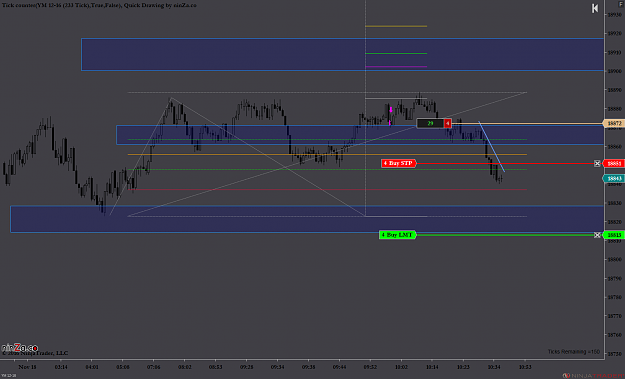Click the red position quantity box showing 4
Image resolution: width=625 pixels, height=379 pixels.
[x=448, y=124]
